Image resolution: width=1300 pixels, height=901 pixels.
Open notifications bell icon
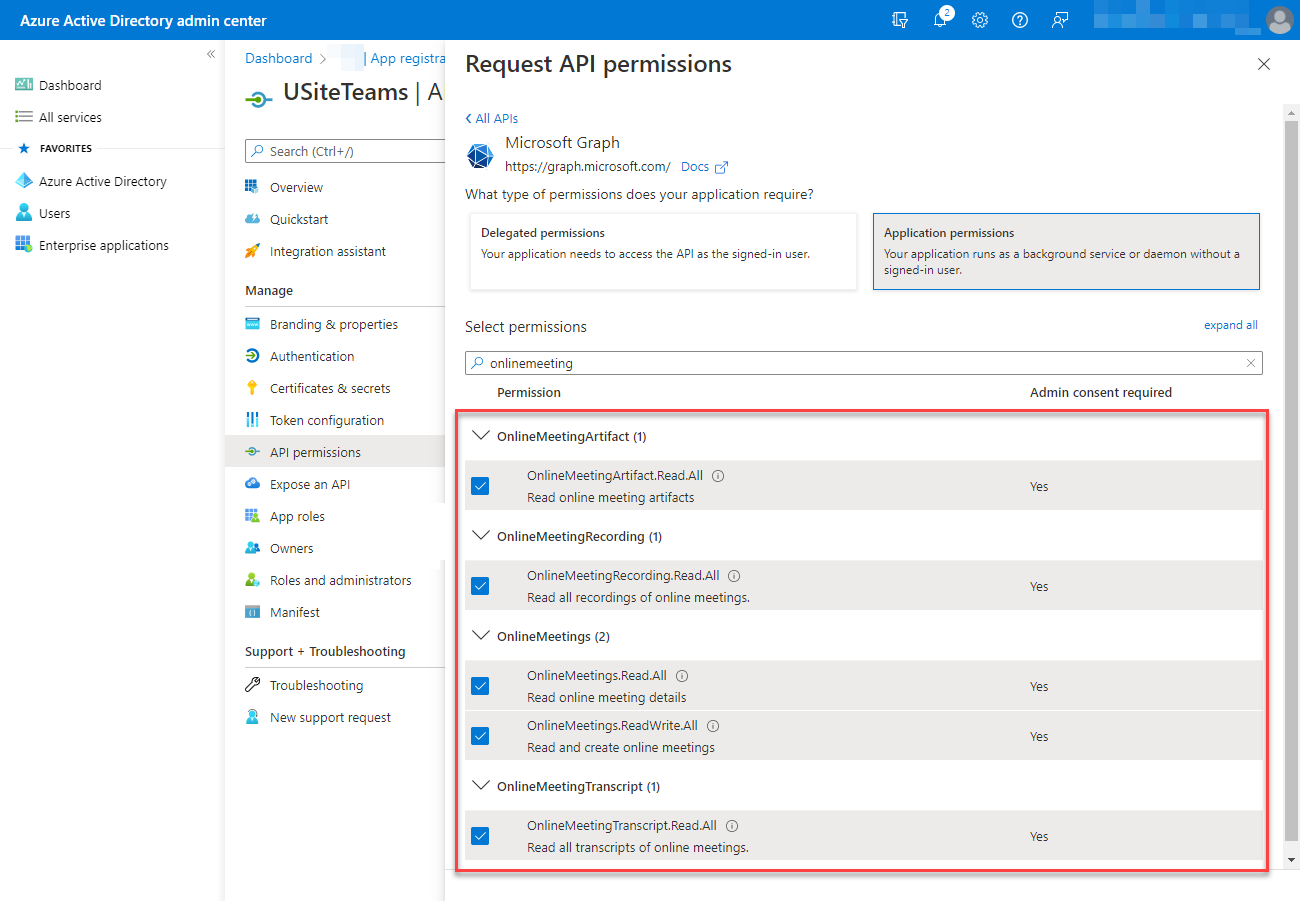(940, 20)
